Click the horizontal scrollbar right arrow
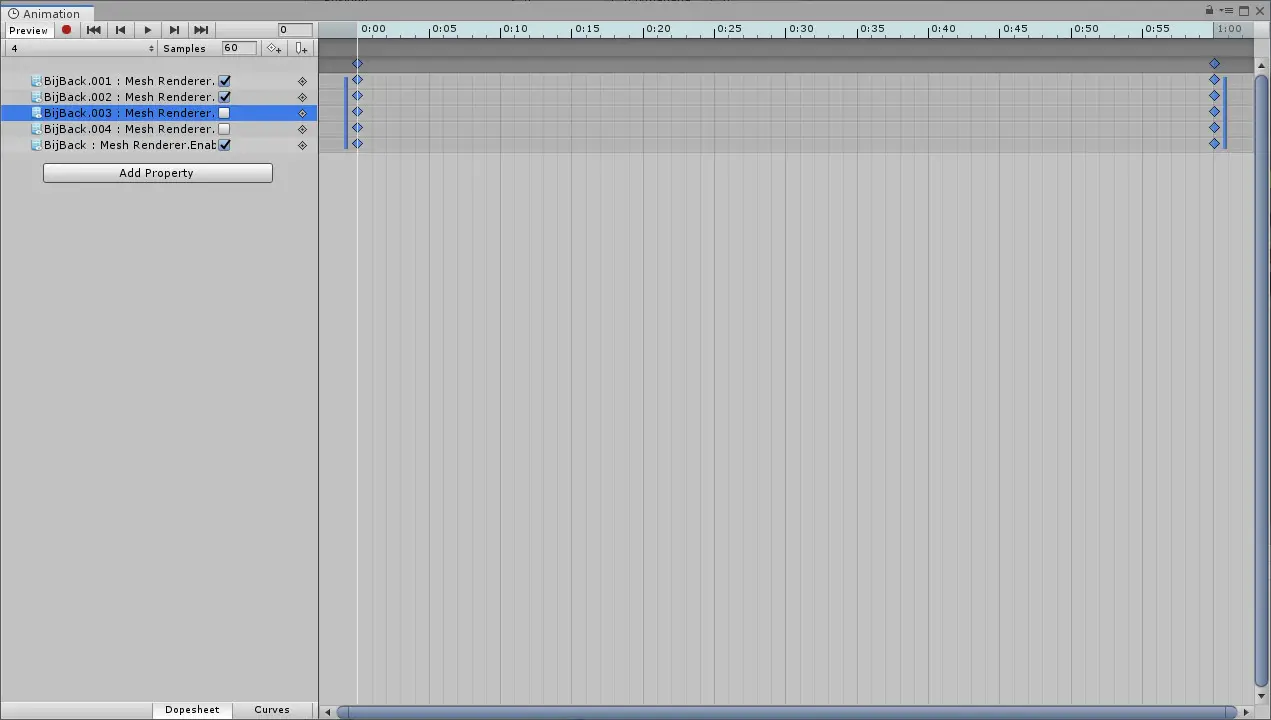The width and height of the screenshot is (1271, 720). tap(1246, 712)
